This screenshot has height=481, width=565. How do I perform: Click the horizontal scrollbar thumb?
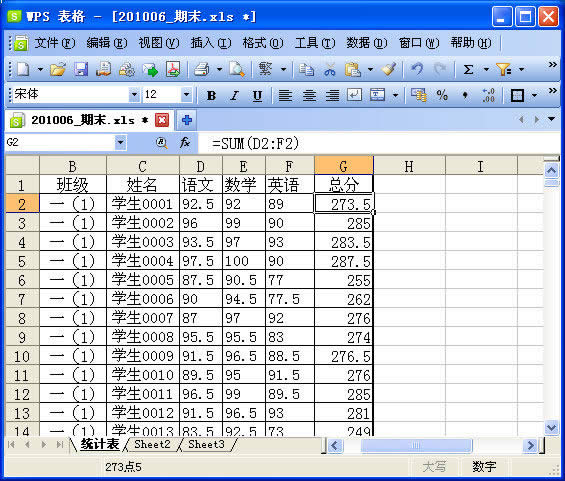click(416, 446)
